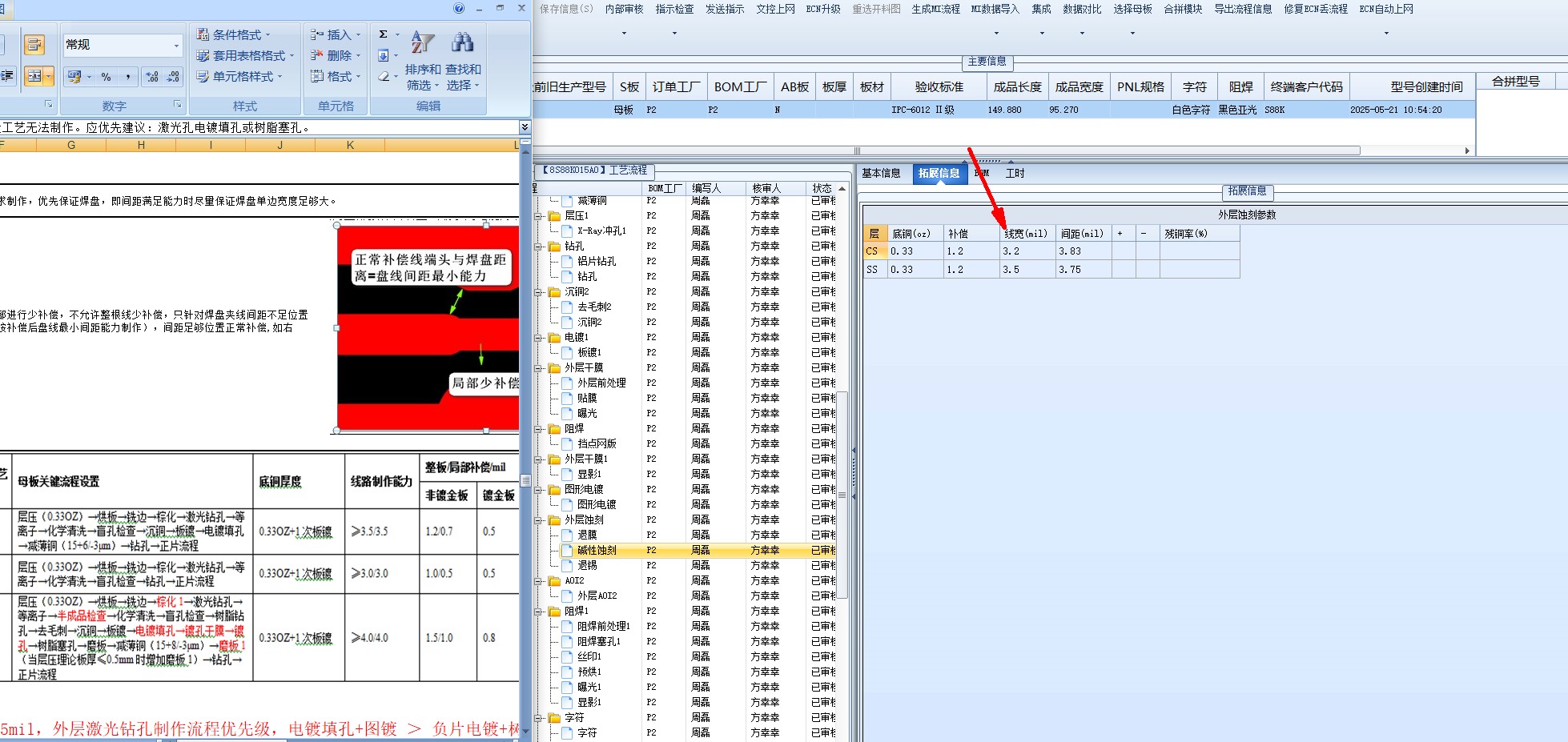The width and height of the screenshot is (1568, 742).
Task: Open 插入 insert cells button
Action: pyautogui.click(x=336, y=34)
